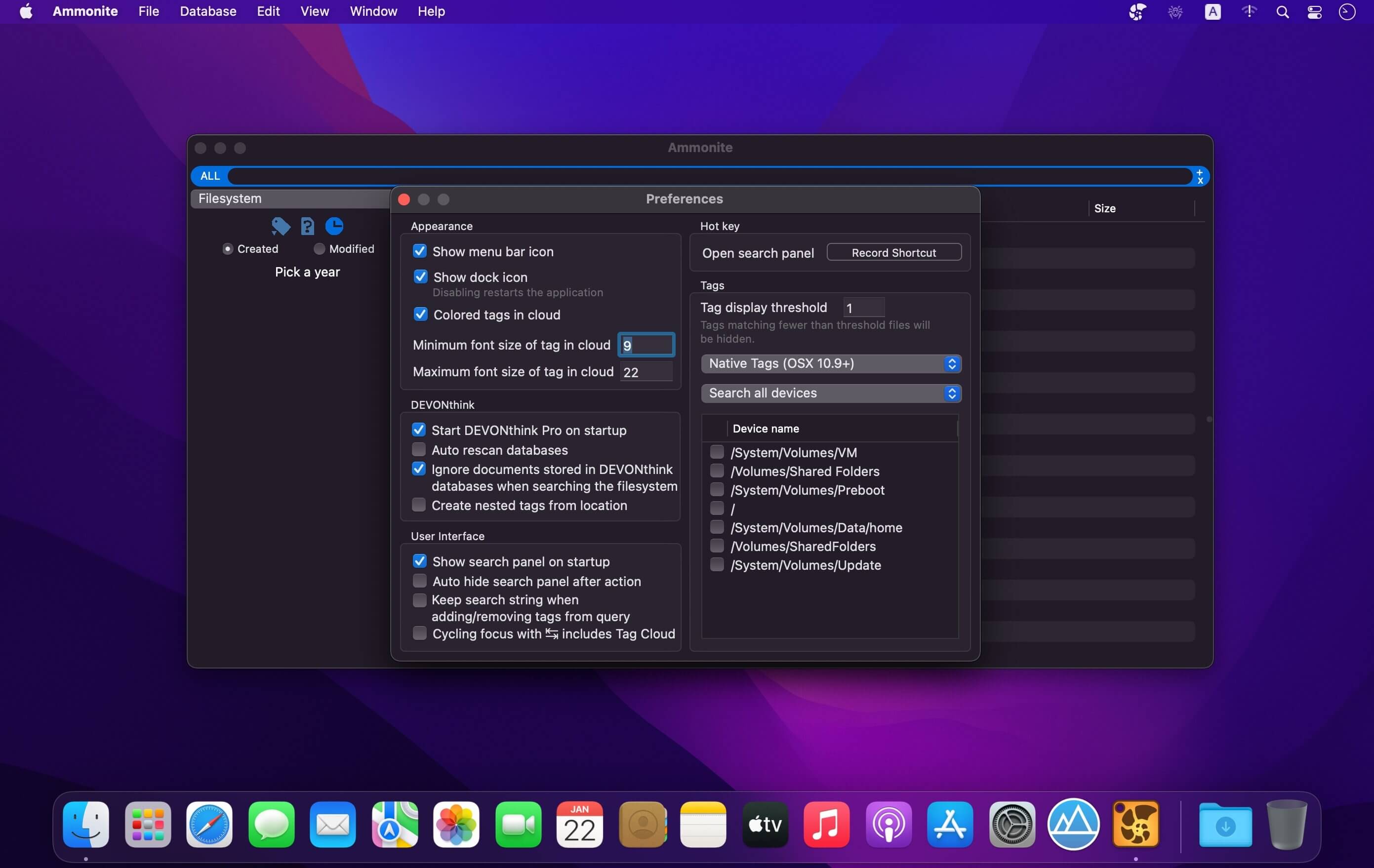
Task: Open Spotlight search in menu bar
Action: 1282,12
